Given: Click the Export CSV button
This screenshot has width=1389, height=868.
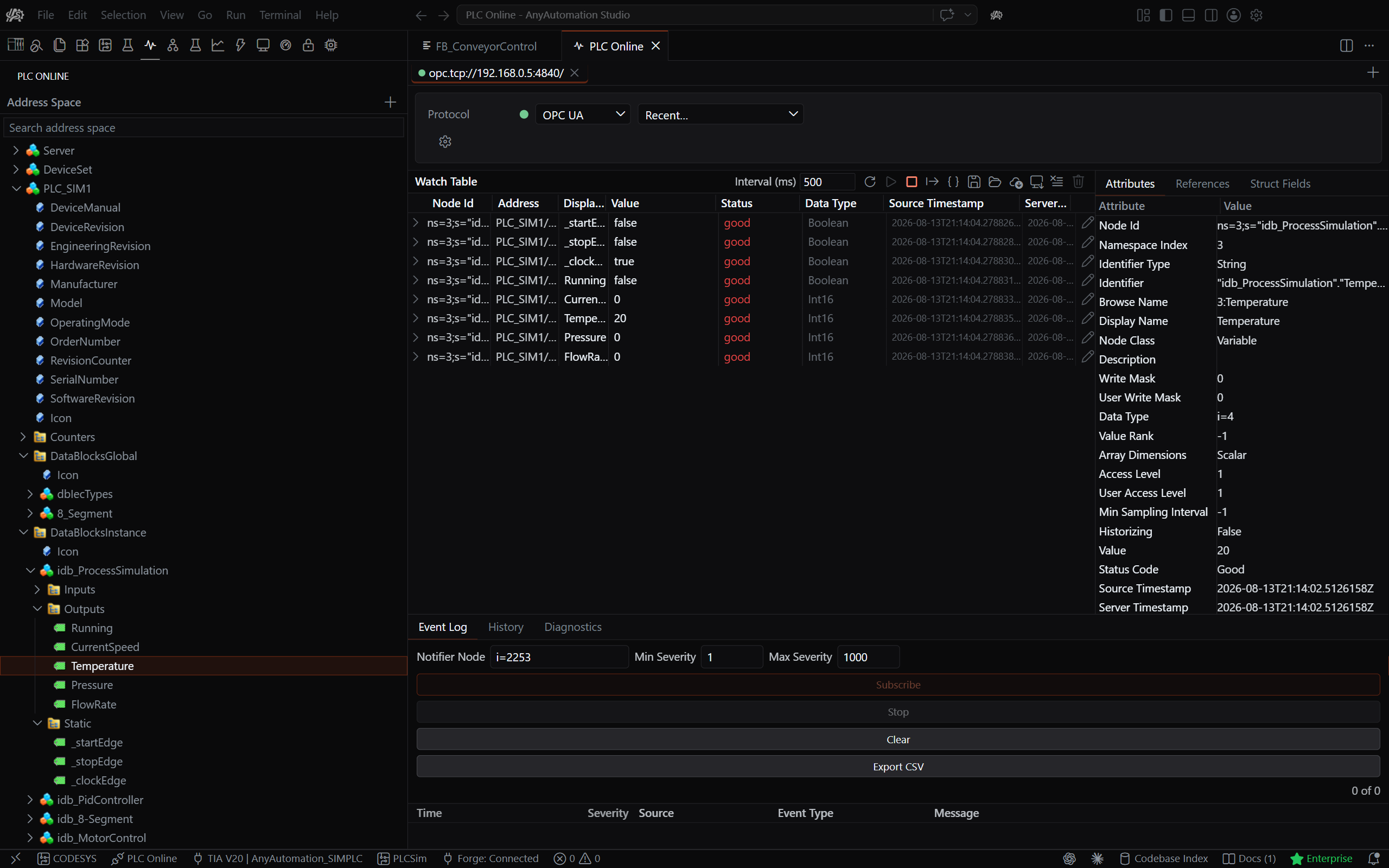Looking at the screenshot, I should pyautogui.click(x=899, y=767).
